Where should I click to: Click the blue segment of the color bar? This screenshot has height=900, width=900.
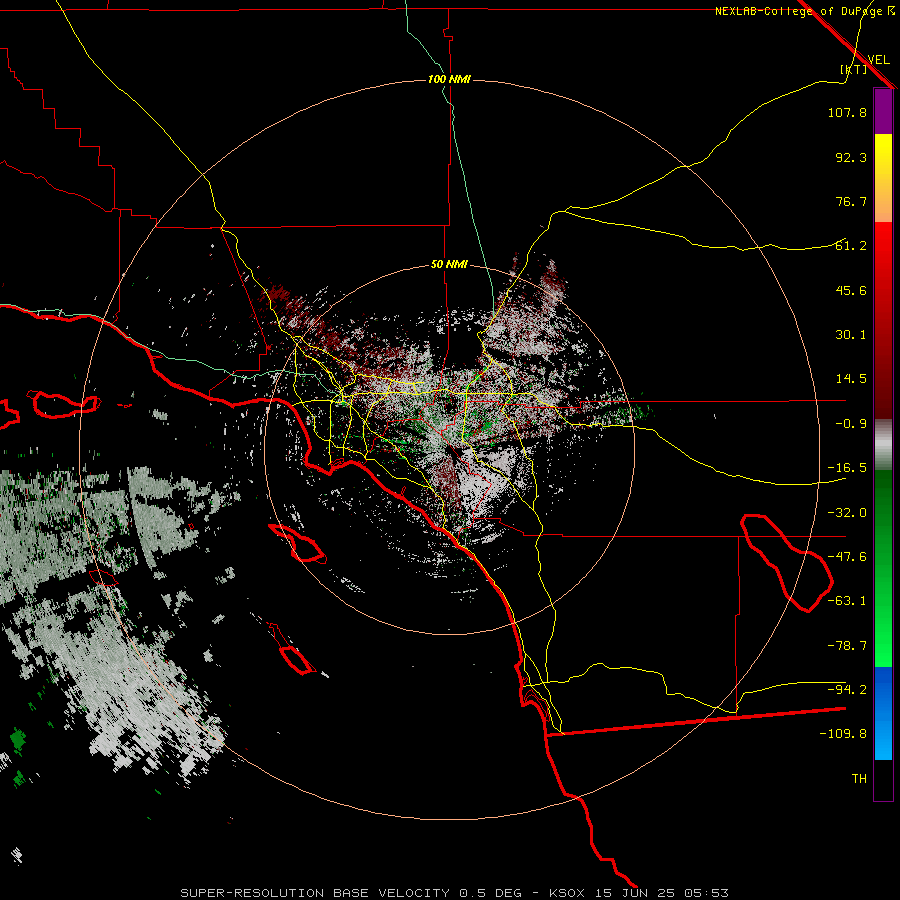[x=883, y=713]
